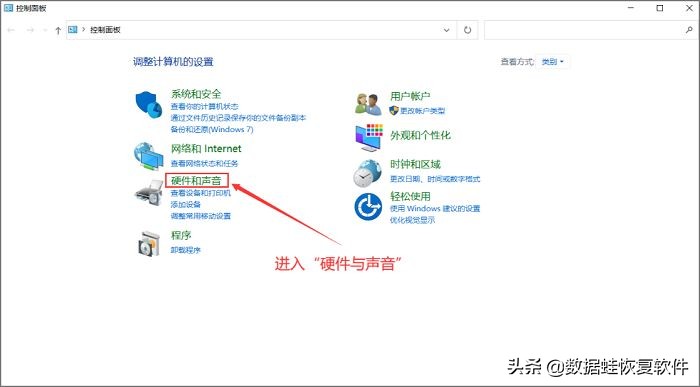Image resolution: width=700 pixels, height=387 pixels.
Task: Click the back navigation arrow
Action: 11,30
